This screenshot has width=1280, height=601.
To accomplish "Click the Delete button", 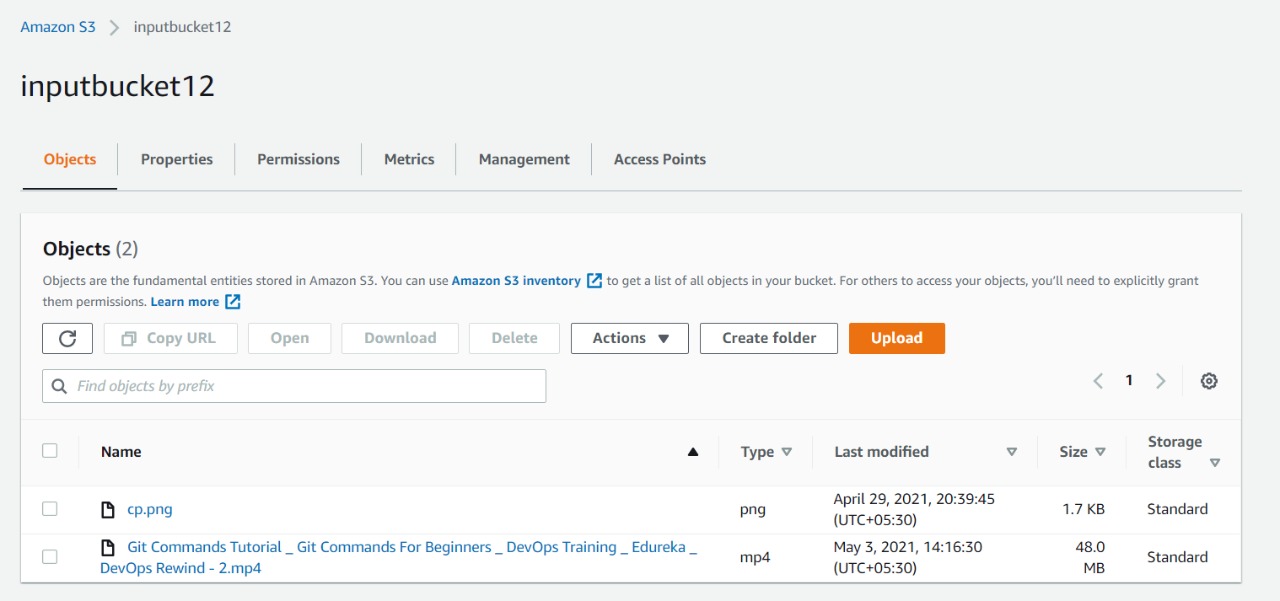I will tap(515, 338).
